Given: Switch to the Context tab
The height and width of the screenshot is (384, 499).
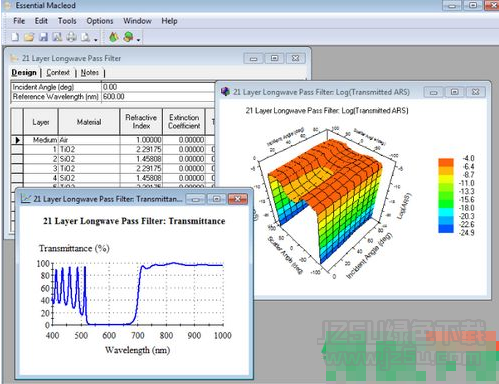Looking at the screenshot, I should click(x=58, y=72).
